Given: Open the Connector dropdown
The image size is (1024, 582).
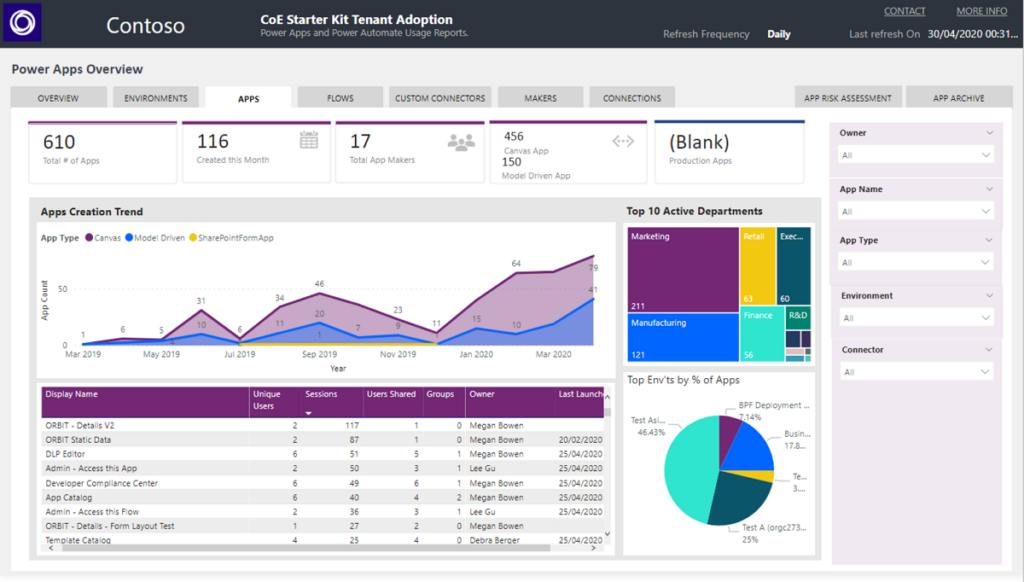Looking at the screenshot, I should [x=913, y=371].
